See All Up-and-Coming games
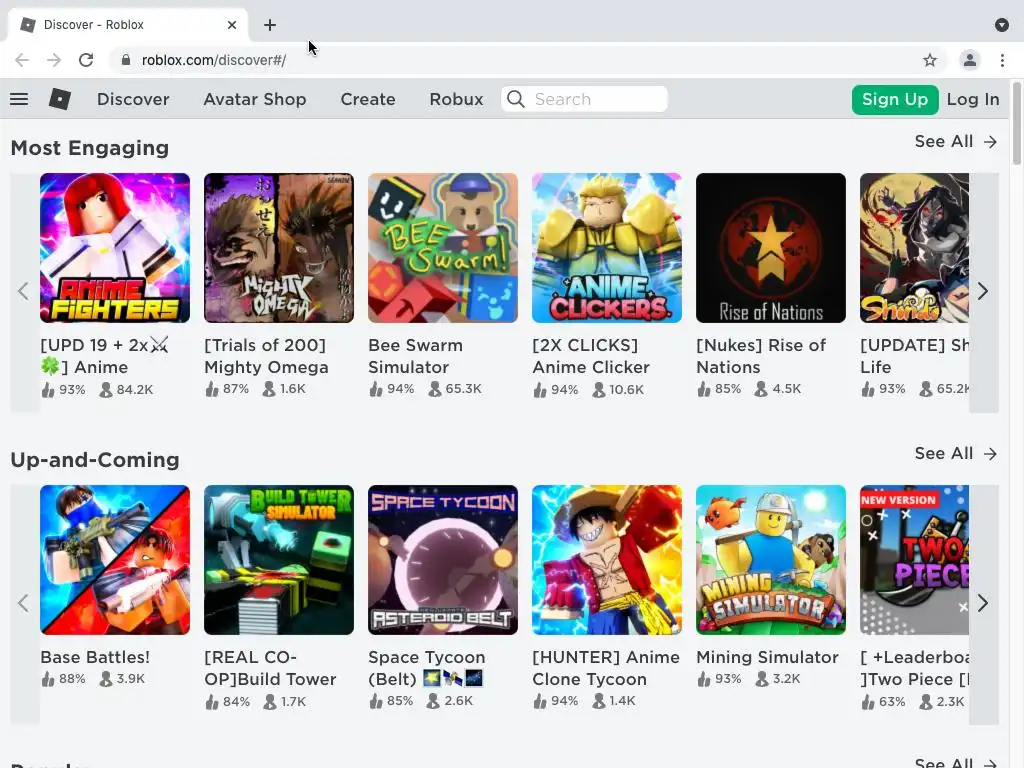 click(956, 454)
